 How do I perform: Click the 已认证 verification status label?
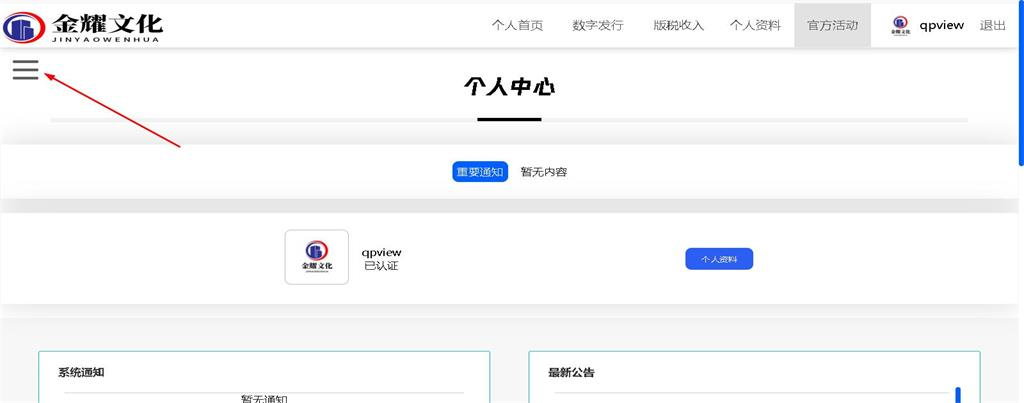tap(380, 266)
